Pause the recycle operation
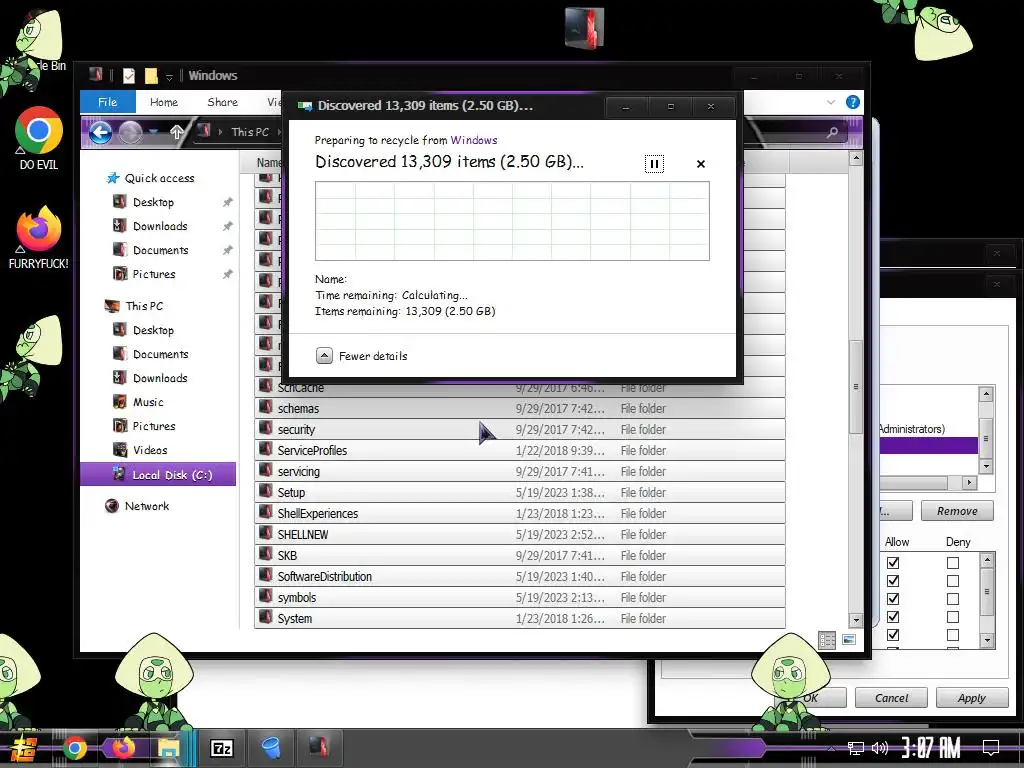 pyautogui.click(x=654, y=163)
